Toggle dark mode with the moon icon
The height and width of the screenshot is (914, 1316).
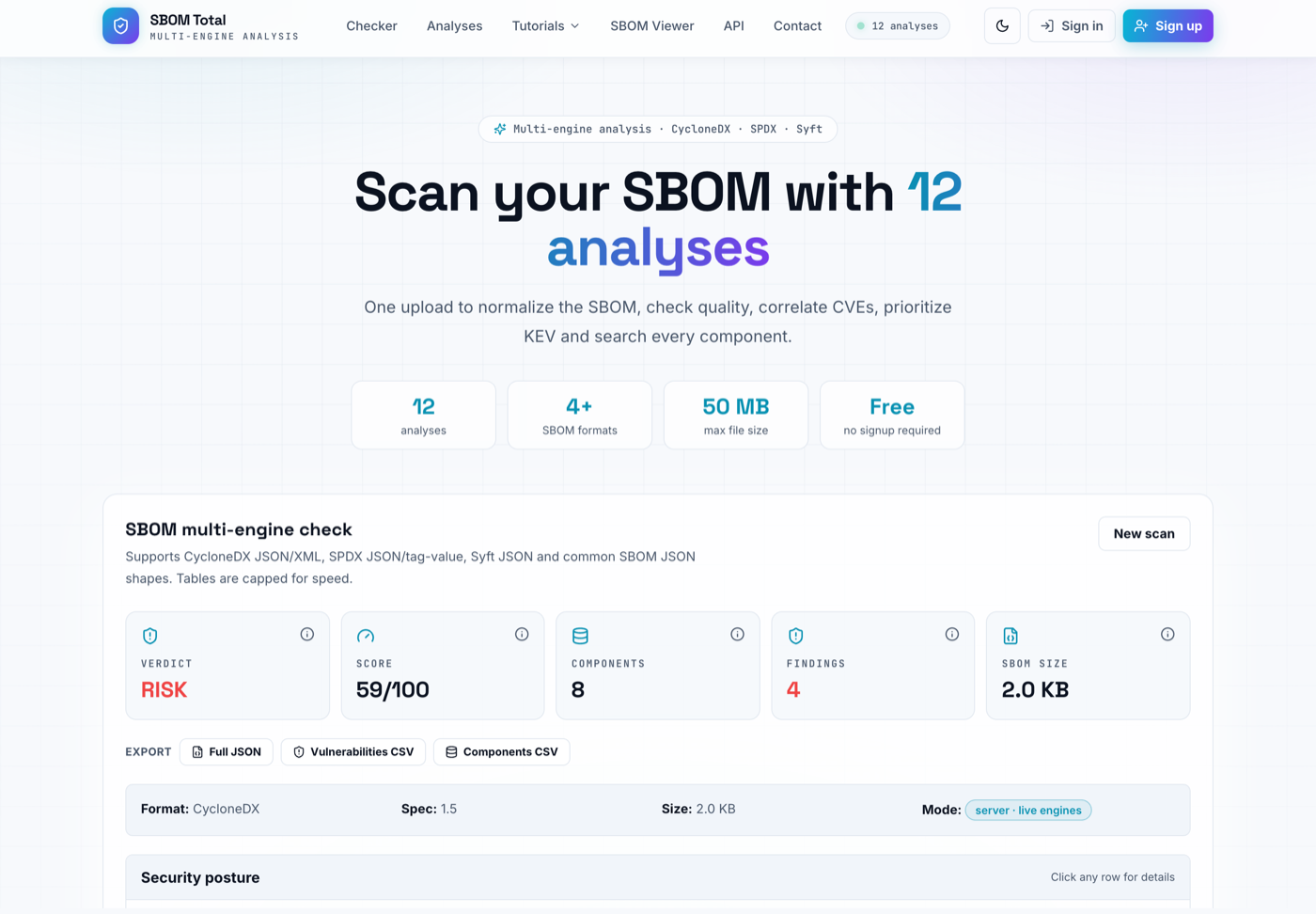click(1002, 26)
